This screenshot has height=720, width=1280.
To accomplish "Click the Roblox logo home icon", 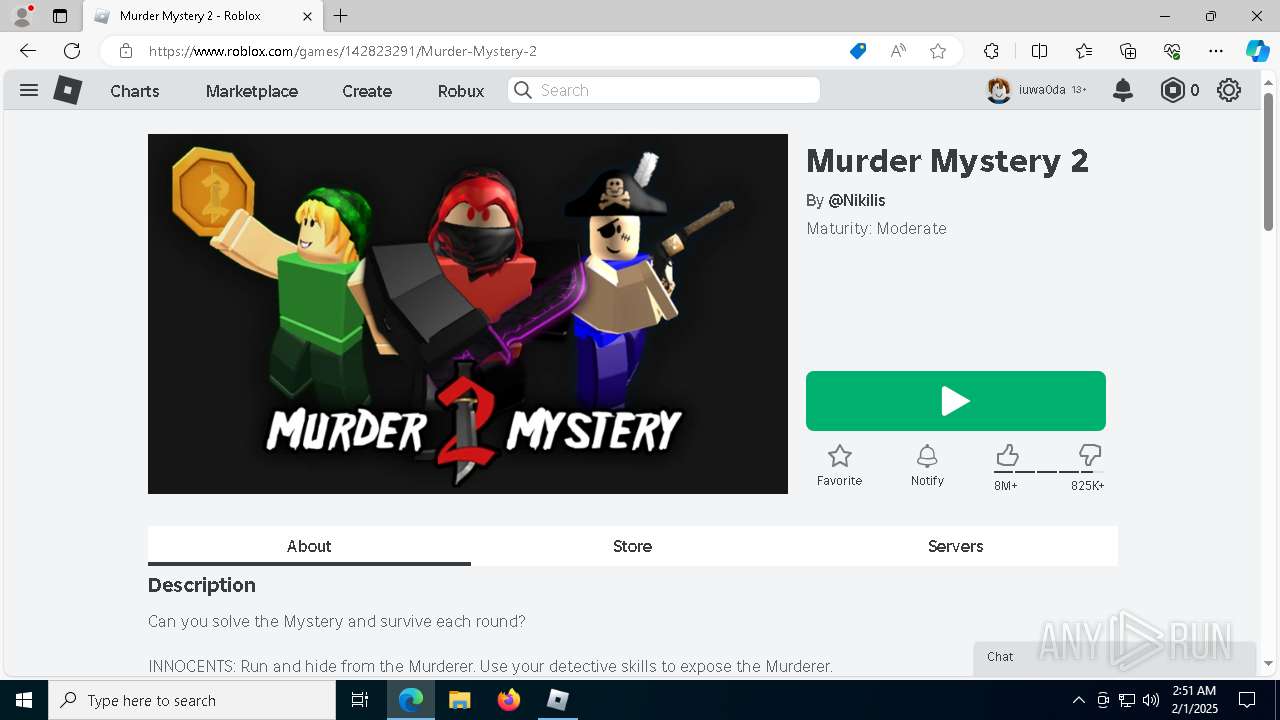I will pyautogui.click(x=67, y=90).
